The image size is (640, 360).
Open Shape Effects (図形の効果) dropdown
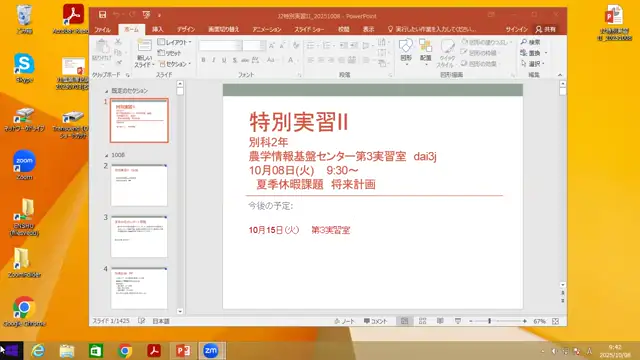(480, 64)
